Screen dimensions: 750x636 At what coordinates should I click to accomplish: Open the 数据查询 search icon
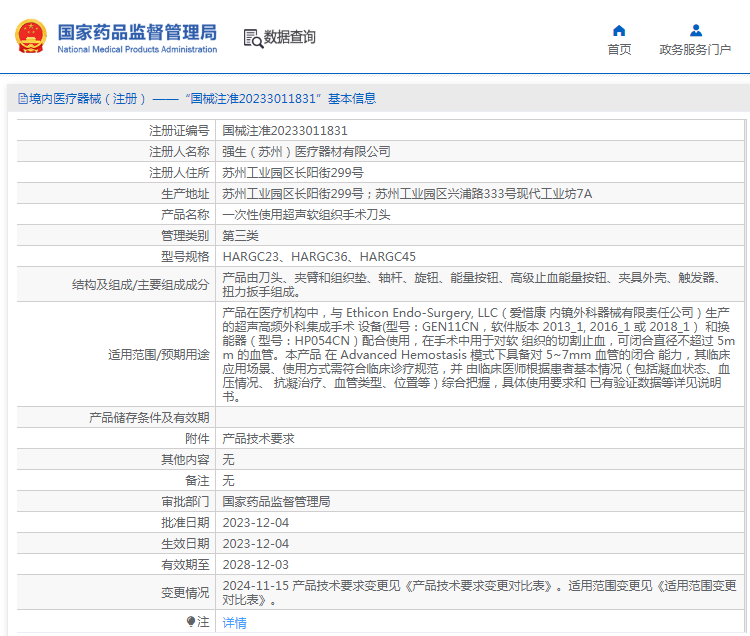point(253,38)
